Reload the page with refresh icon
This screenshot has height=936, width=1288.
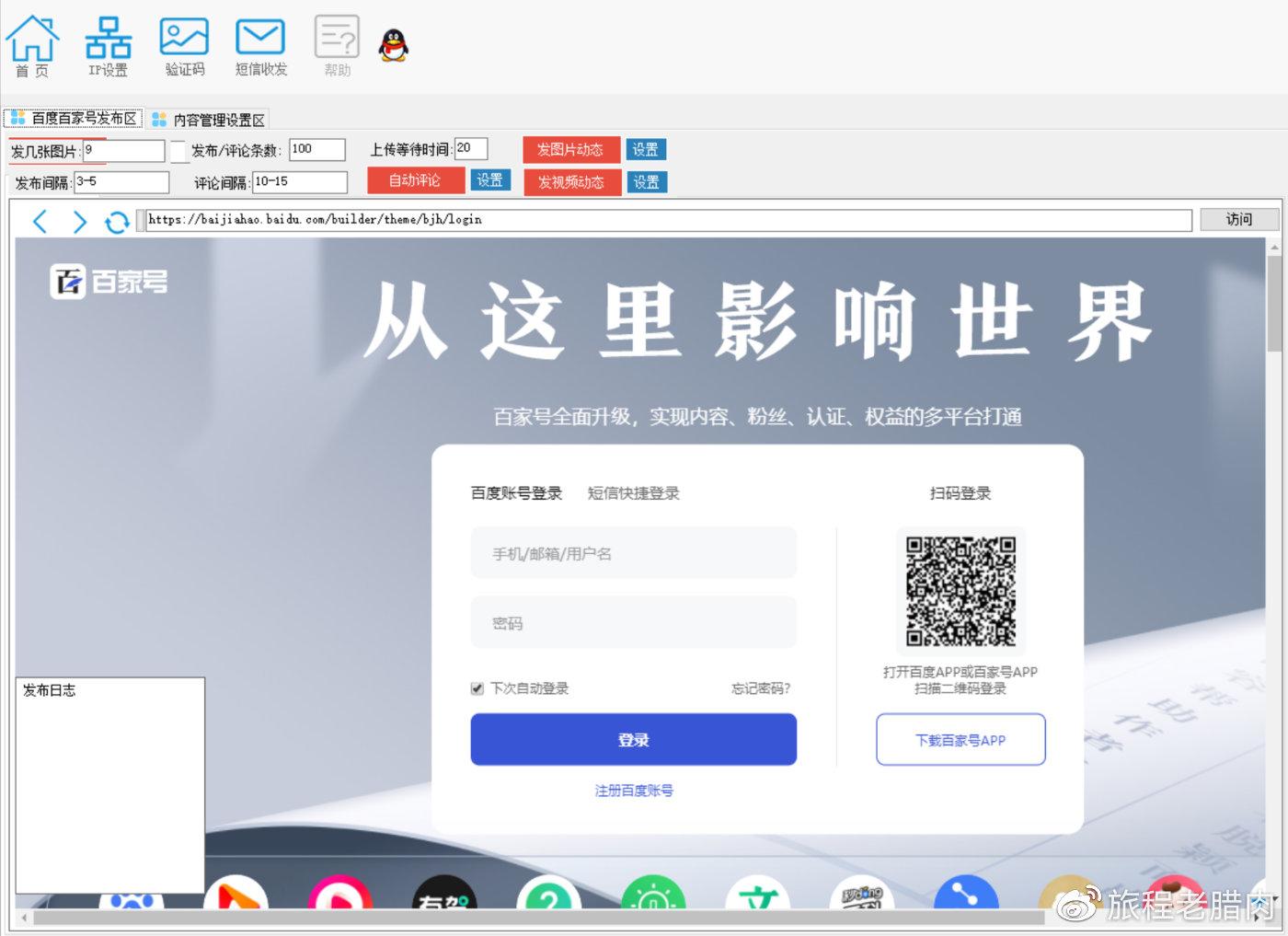coord(117,222)
